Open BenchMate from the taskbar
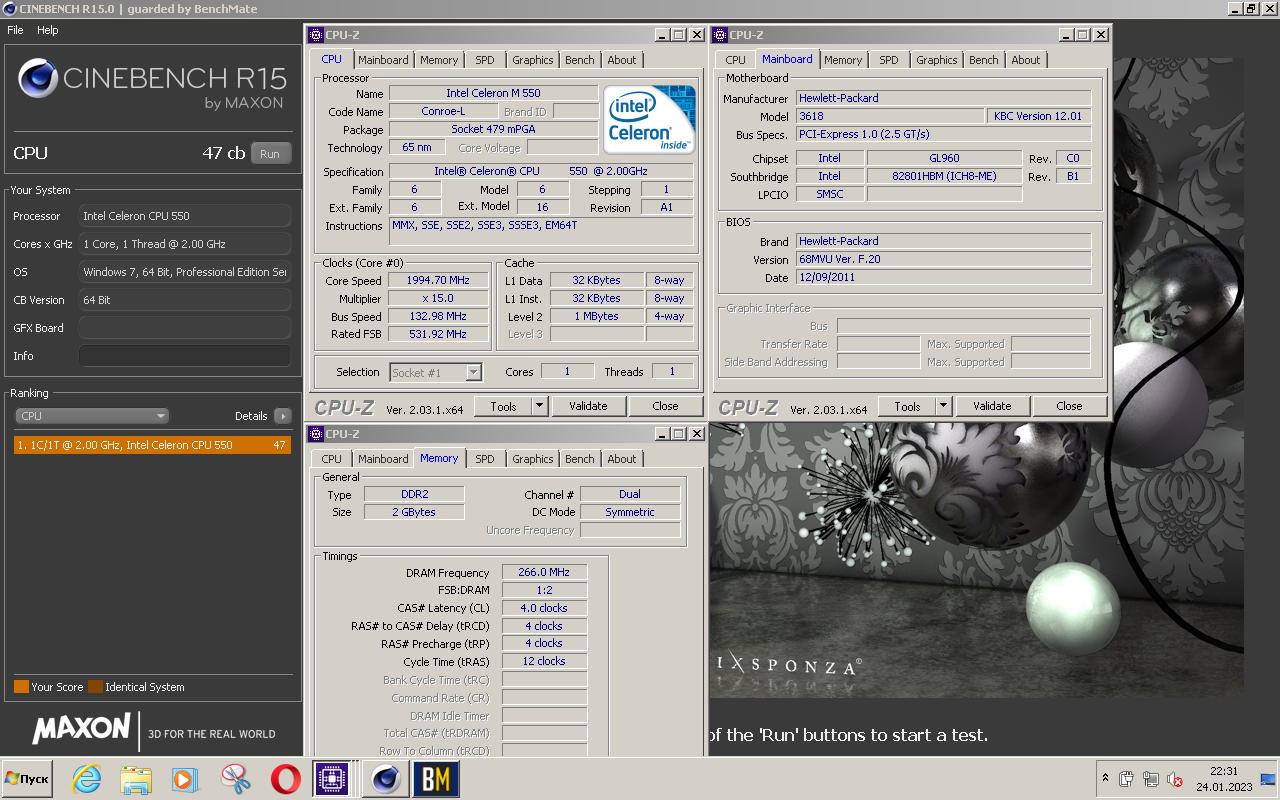 [x=435, y=779]
